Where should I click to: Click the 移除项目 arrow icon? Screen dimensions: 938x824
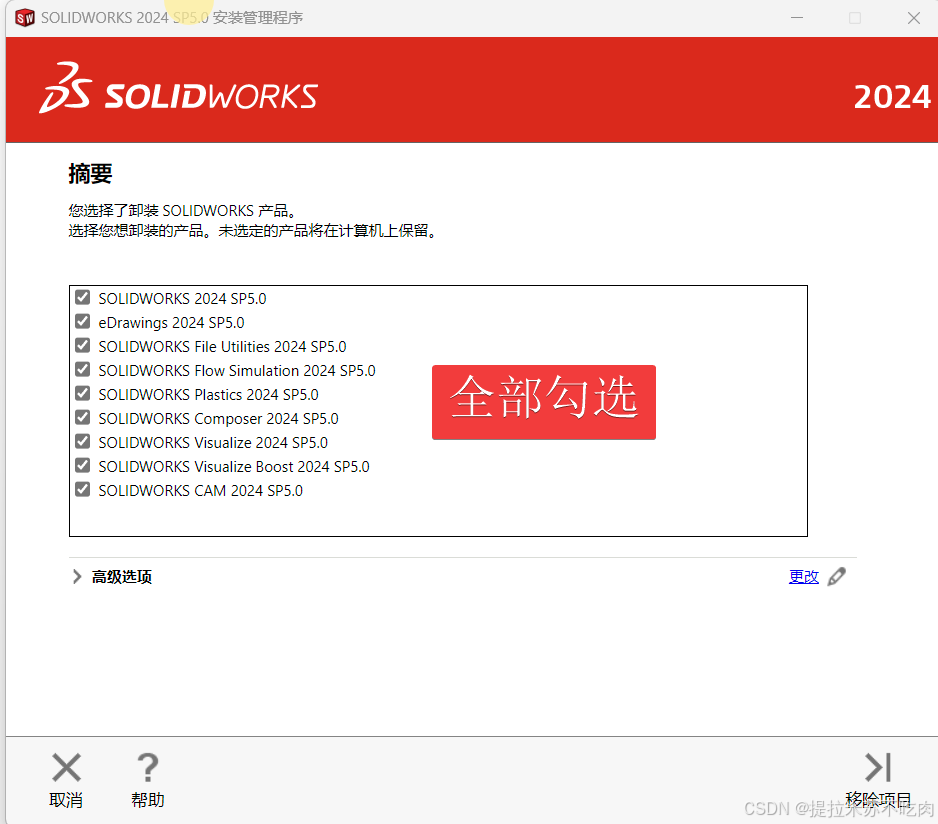pos(878,767)
